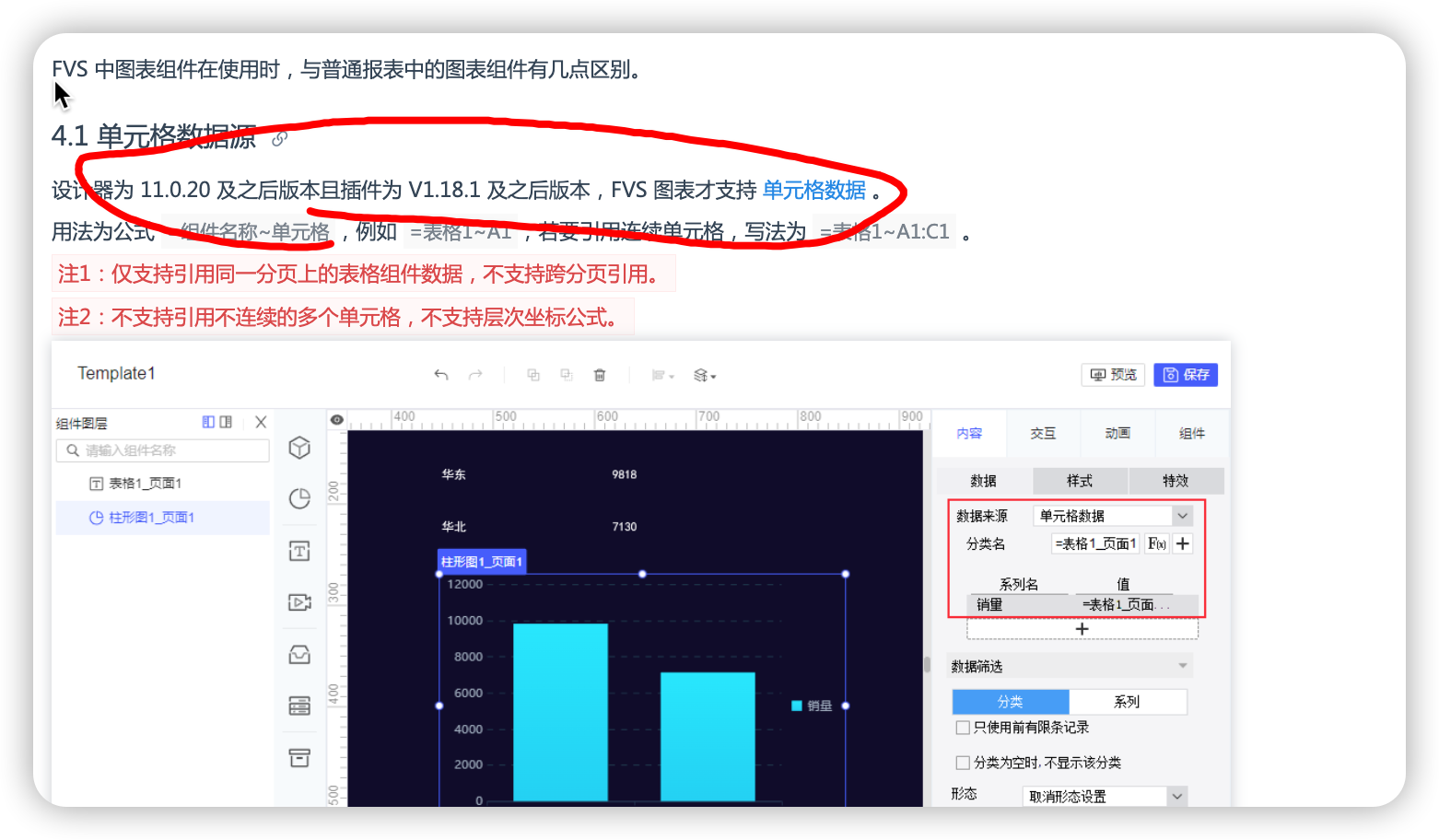Click the 华东 cell in the canvas table
This screenshot has height=840, width=1439.
point(454,475)
